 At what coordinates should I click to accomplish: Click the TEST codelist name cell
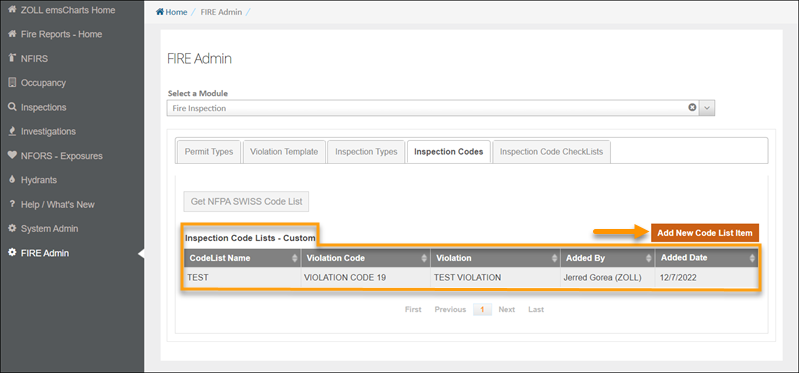[x=242, y=278]
